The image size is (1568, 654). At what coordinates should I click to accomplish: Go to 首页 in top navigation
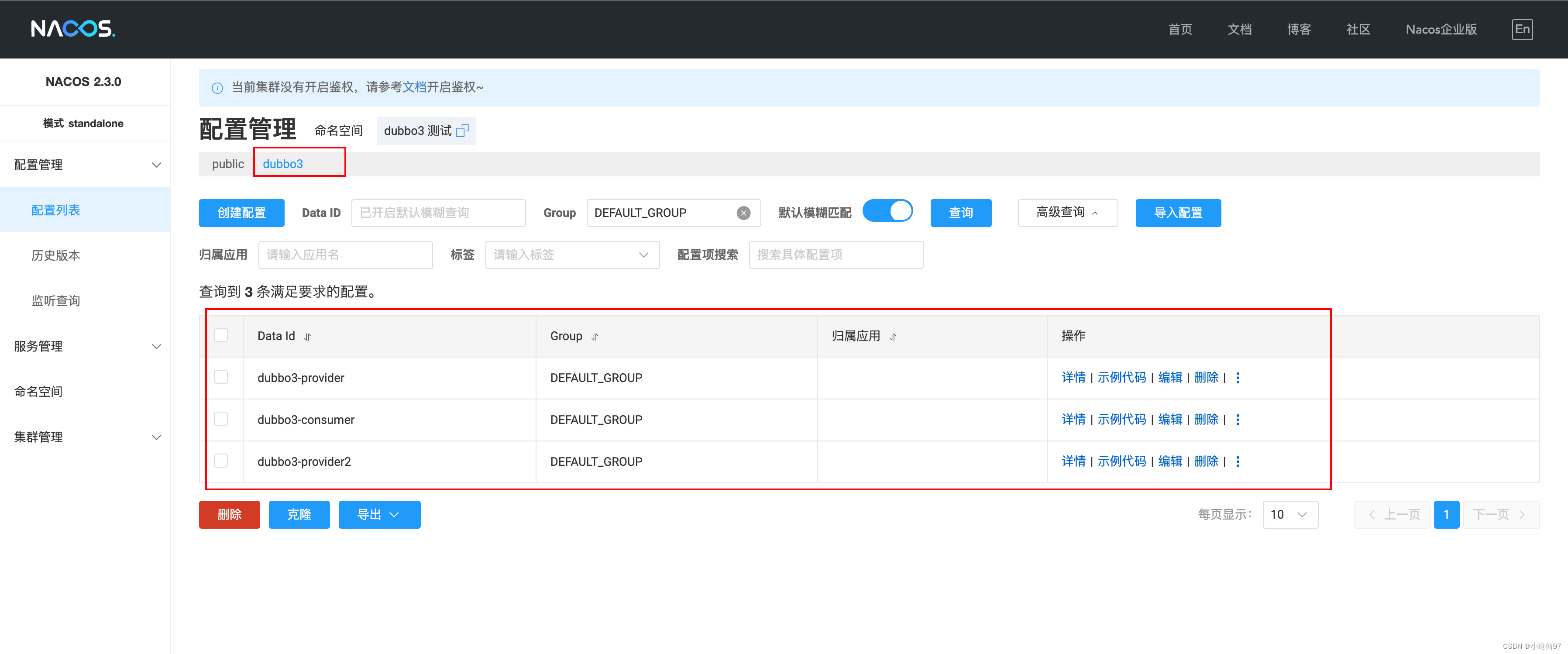1179,29
